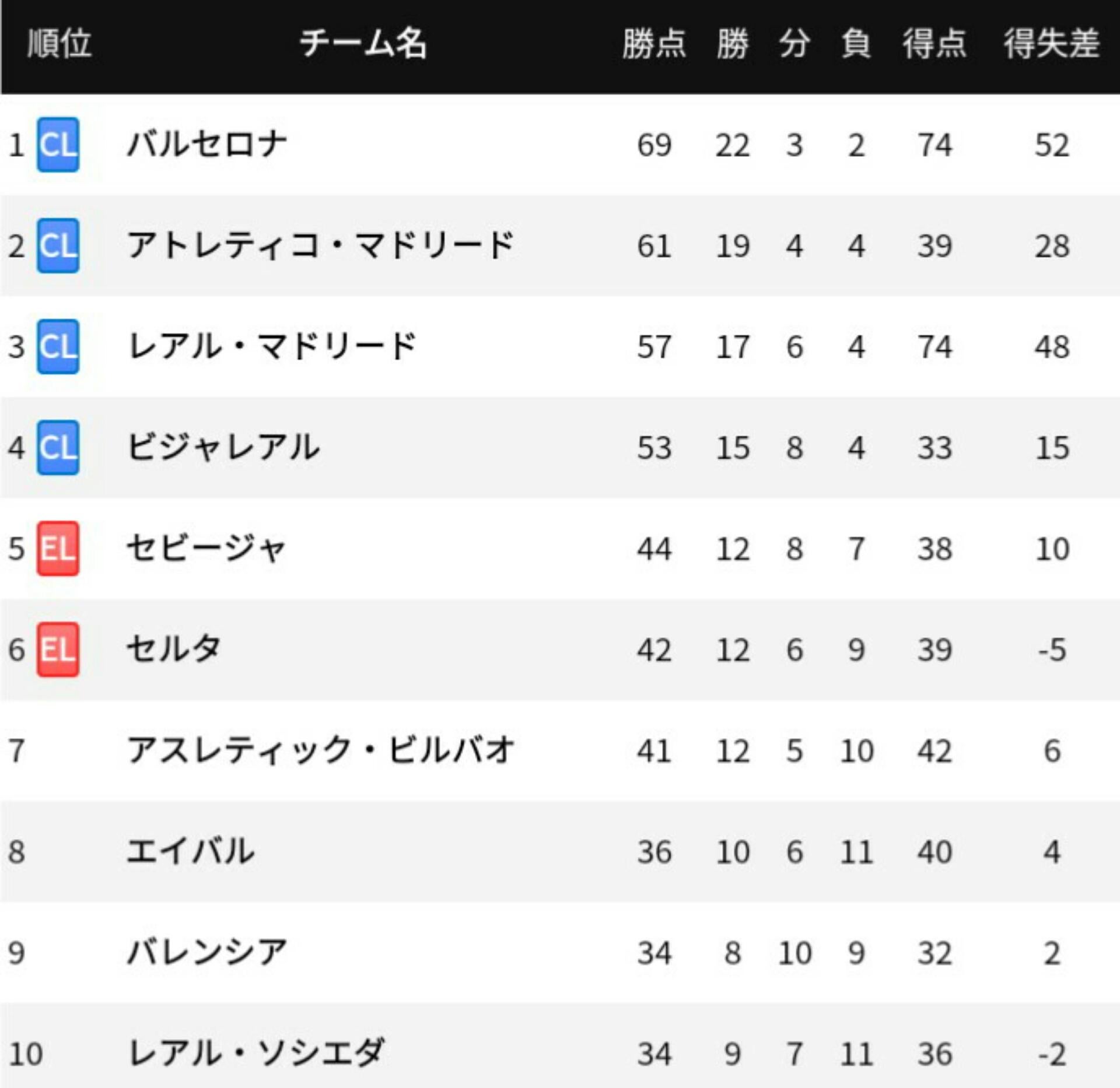Select the 順位 column header
1120x1088 pixels.
(60, 44)
